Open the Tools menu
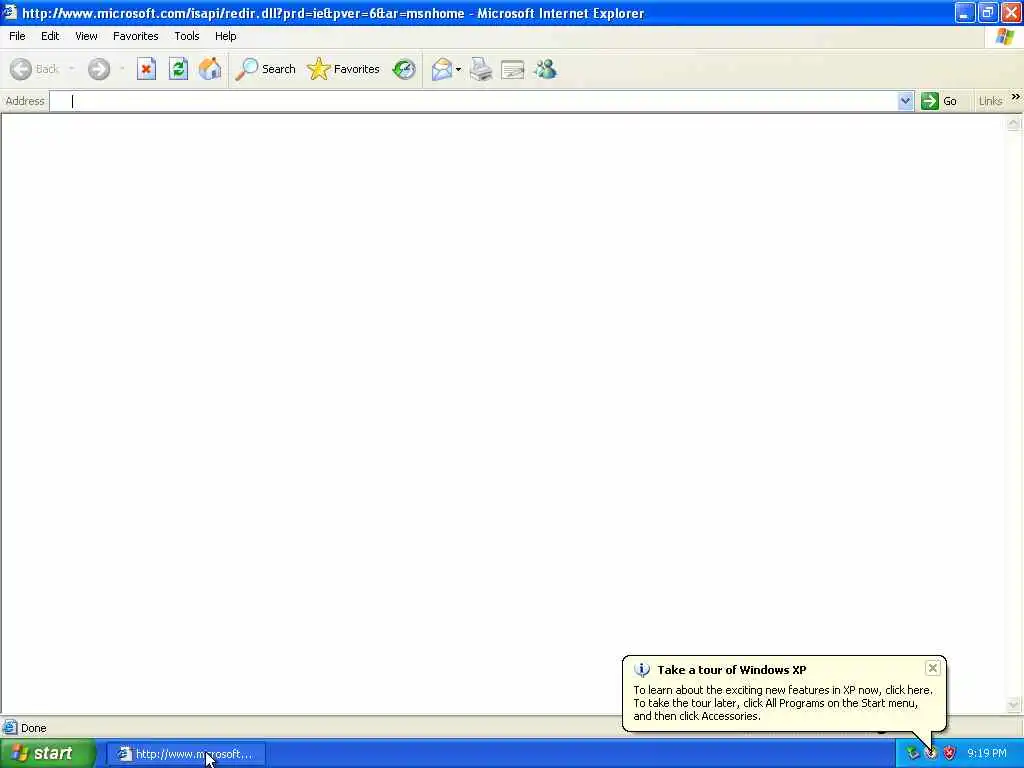Image resolution: width=1024 pixels, height=768 pixels. click(187, 36)
